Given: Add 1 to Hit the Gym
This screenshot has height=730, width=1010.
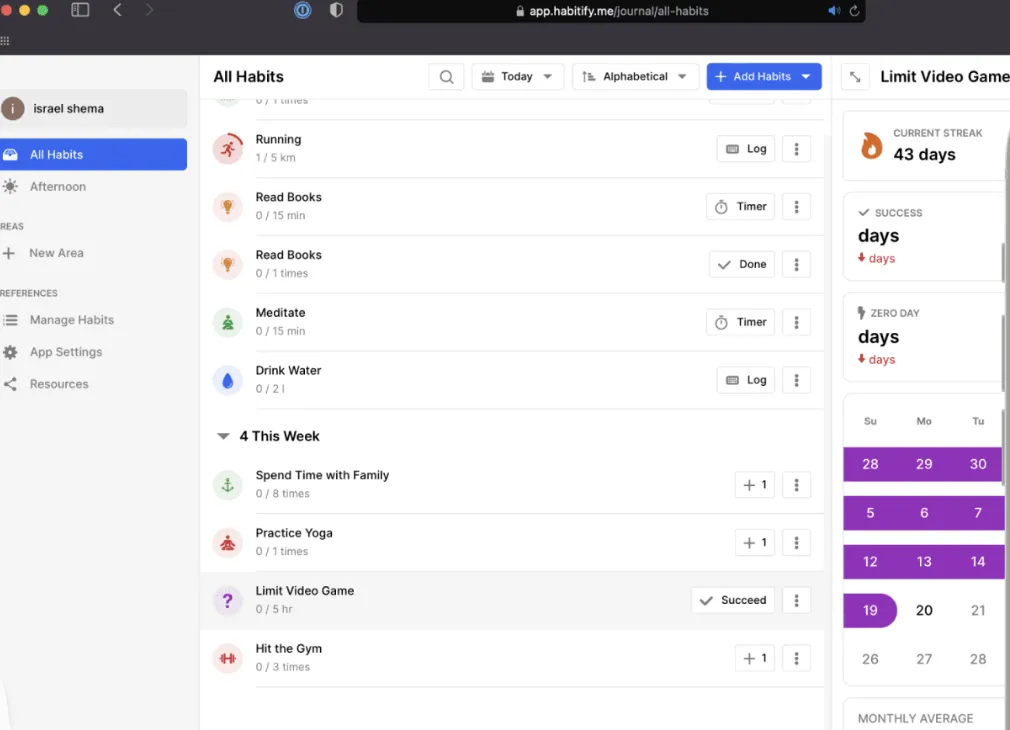Looking at the screenshot, I should pyautogui.click(x=755, y=658).
